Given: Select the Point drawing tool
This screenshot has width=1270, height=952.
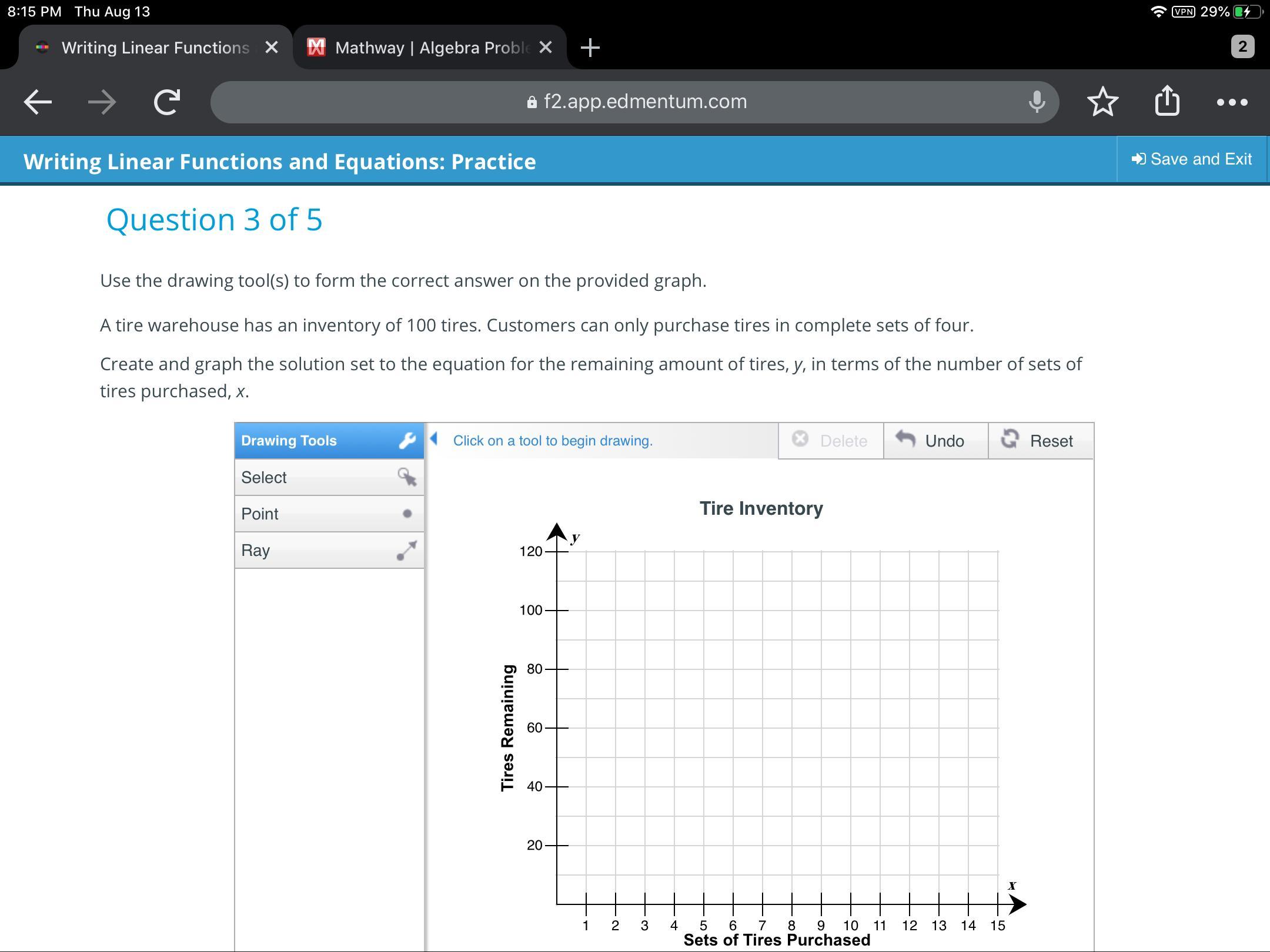Looking at the screenshot, I should tap(328, 514).
